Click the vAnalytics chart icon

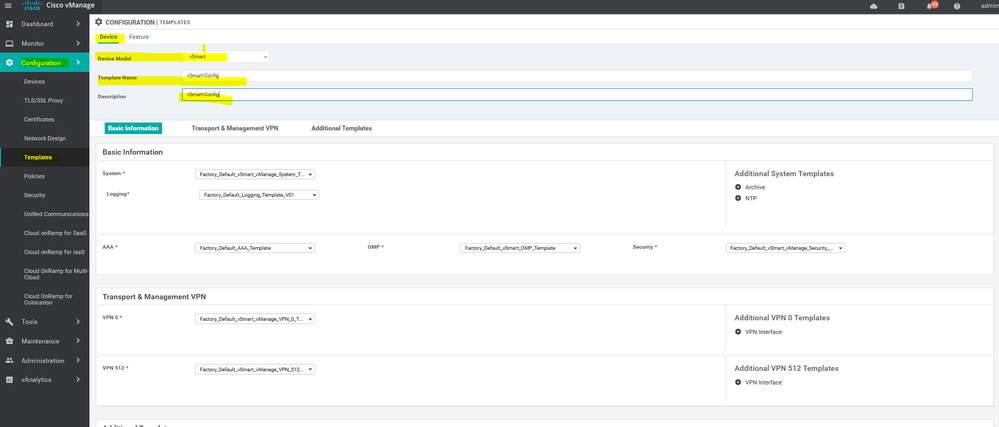tap(10, 379)
